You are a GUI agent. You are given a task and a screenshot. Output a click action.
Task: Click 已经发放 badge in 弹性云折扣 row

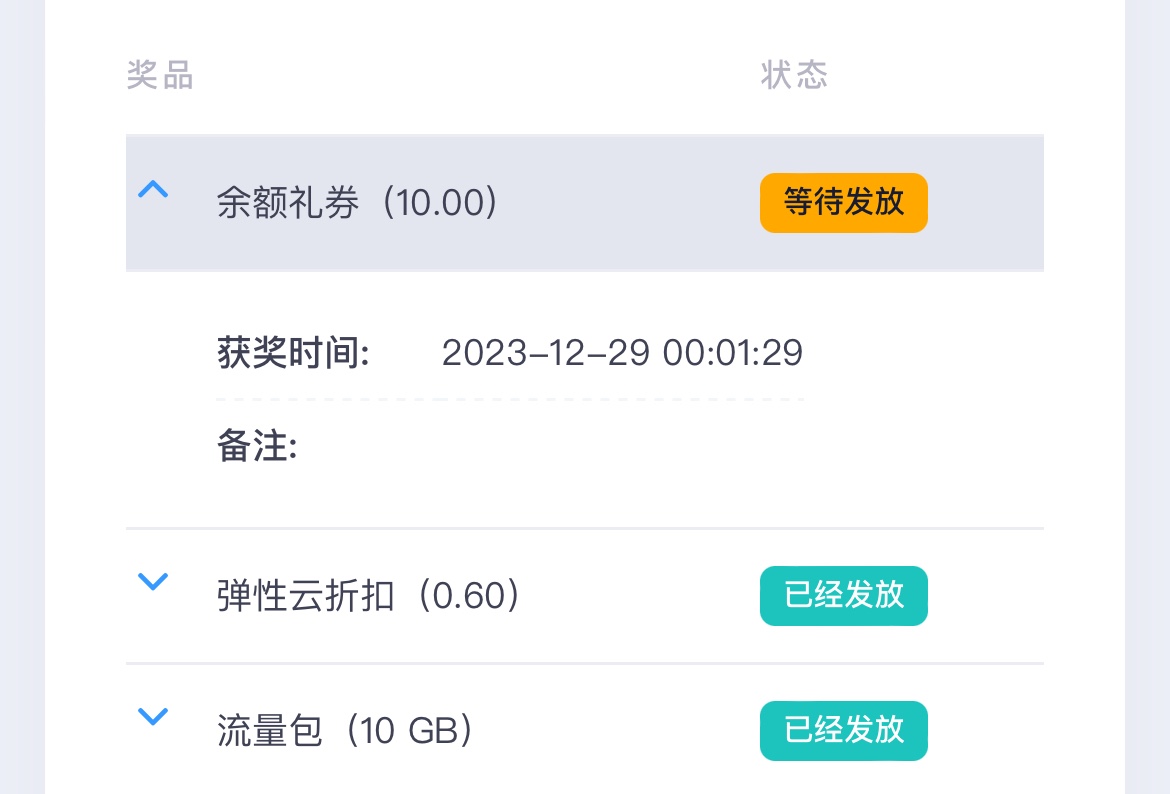(x=843, y=596)
